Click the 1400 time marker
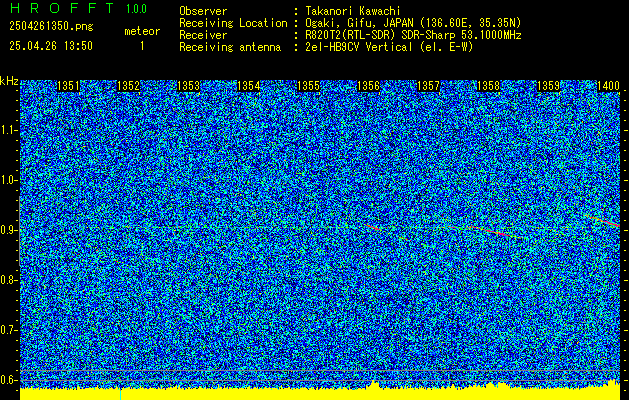Image resolution: width=629 pixels, height=400 pixels. (609, 86)
